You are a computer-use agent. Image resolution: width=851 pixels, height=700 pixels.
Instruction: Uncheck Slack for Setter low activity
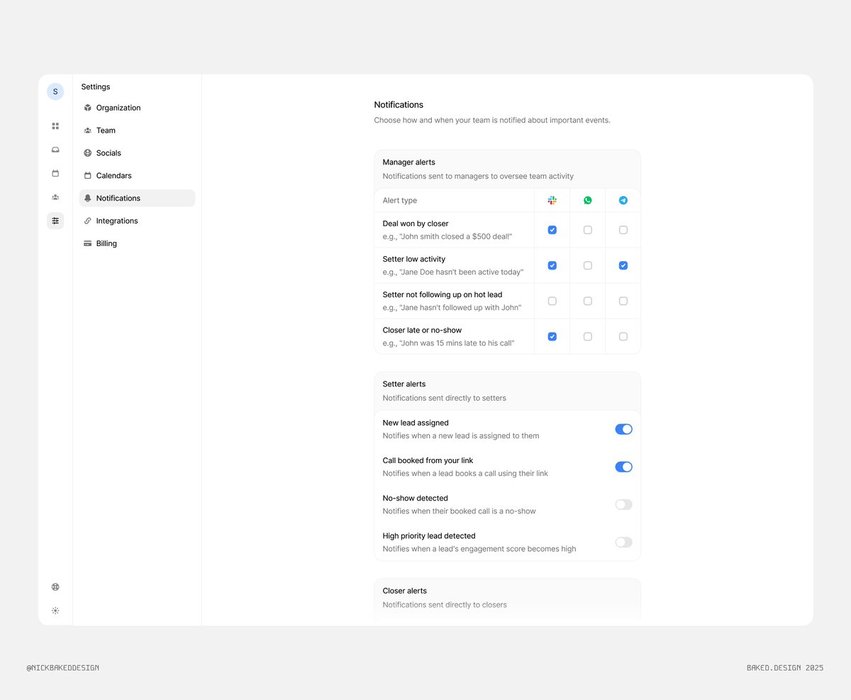552,265
